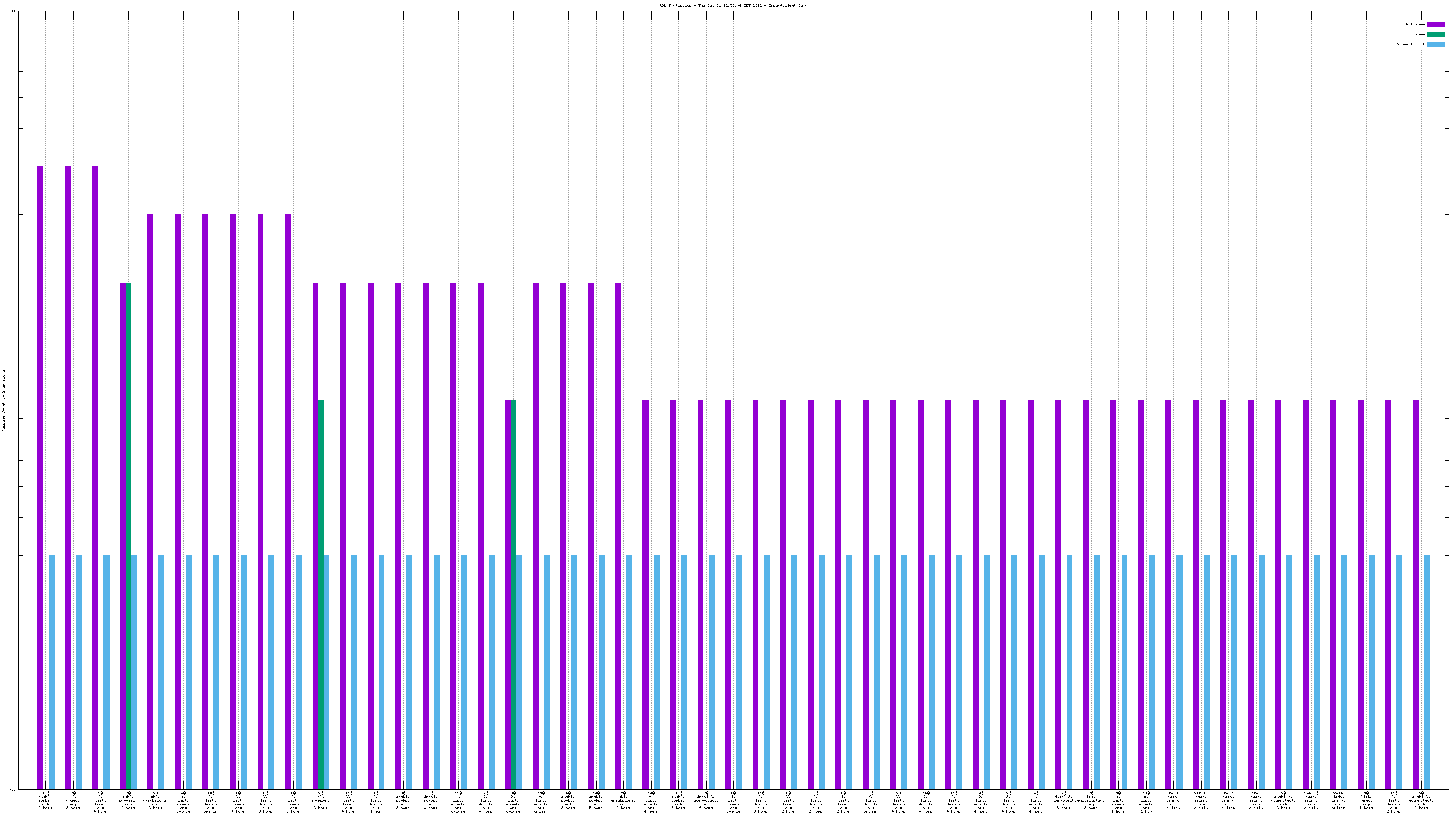Click green Spam bar for bl.spamcop.net
This screenshot has width=1456, height=819.
[321, 593]
